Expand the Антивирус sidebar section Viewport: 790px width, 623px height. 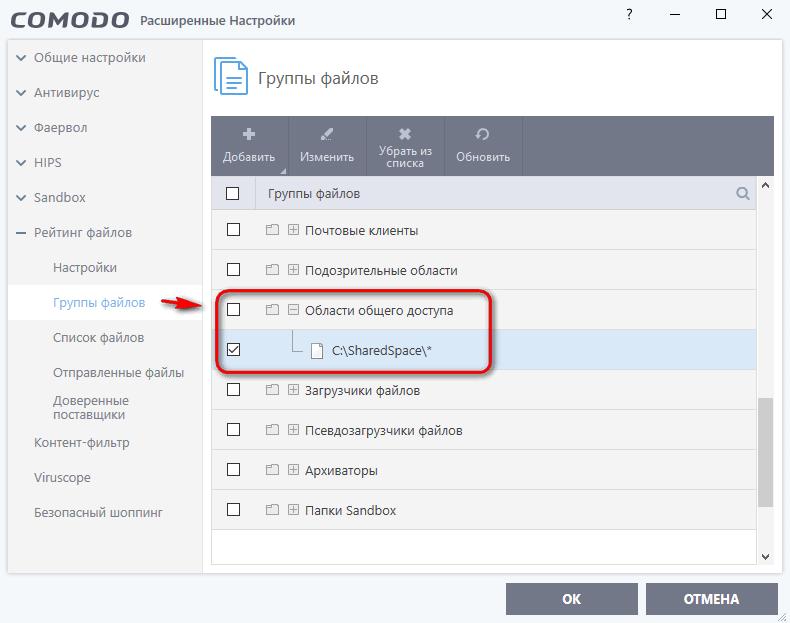pyautogui.click(x=22, y=93)
